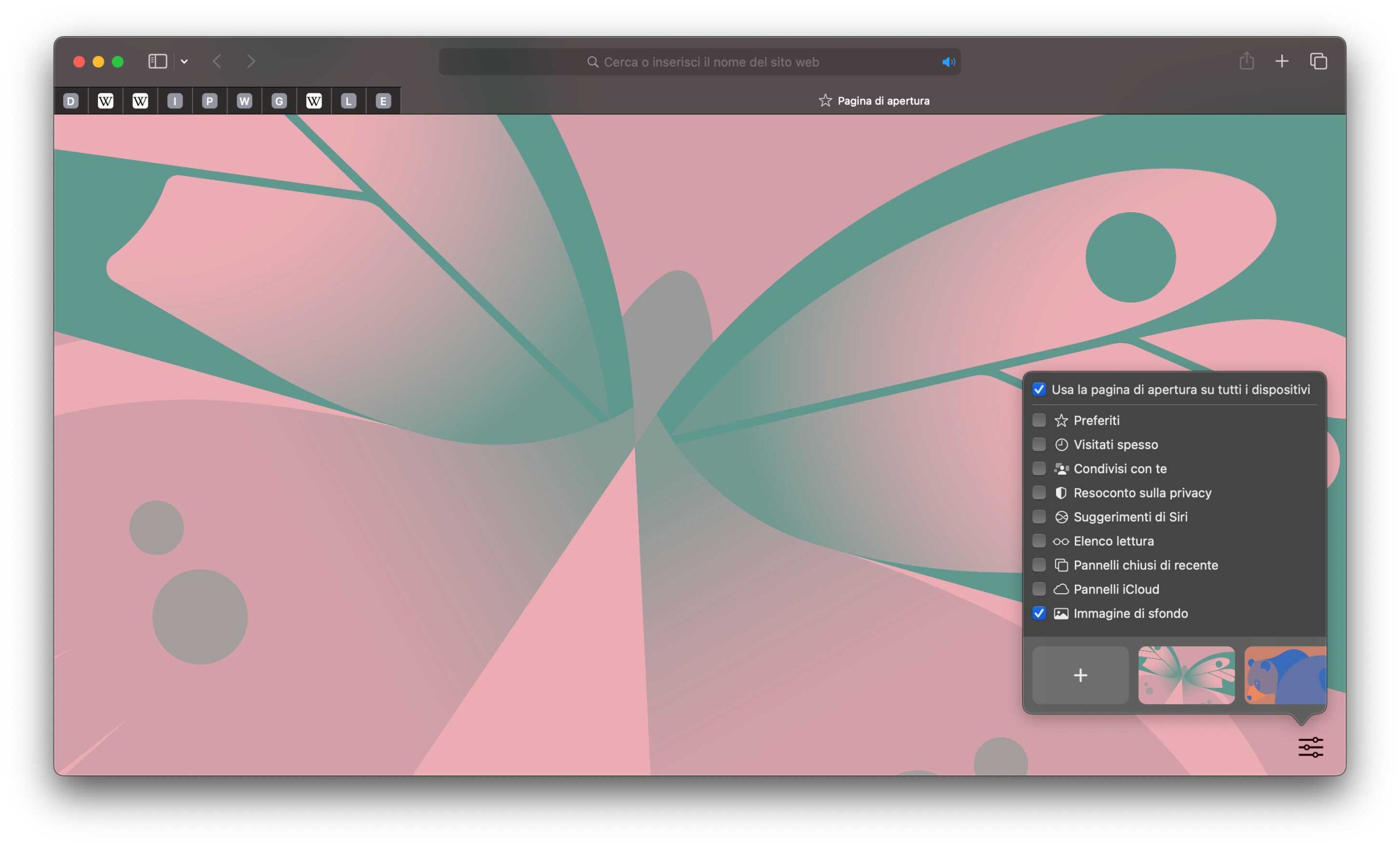Close the customization settings sliders icon

(1310, 747)
